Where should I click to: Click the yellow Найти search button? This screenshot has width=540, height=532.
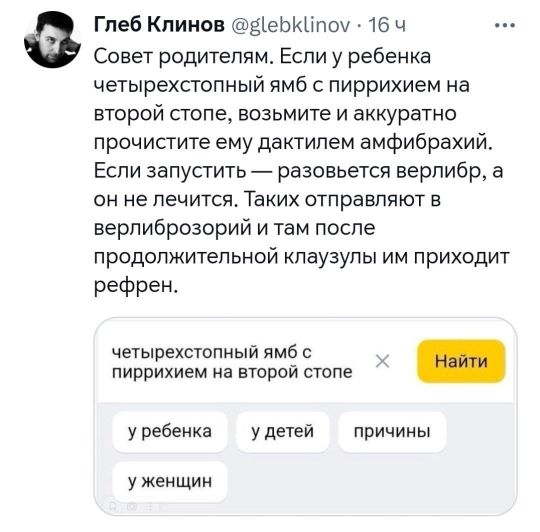pyautogui.click(x=461, y=361)
